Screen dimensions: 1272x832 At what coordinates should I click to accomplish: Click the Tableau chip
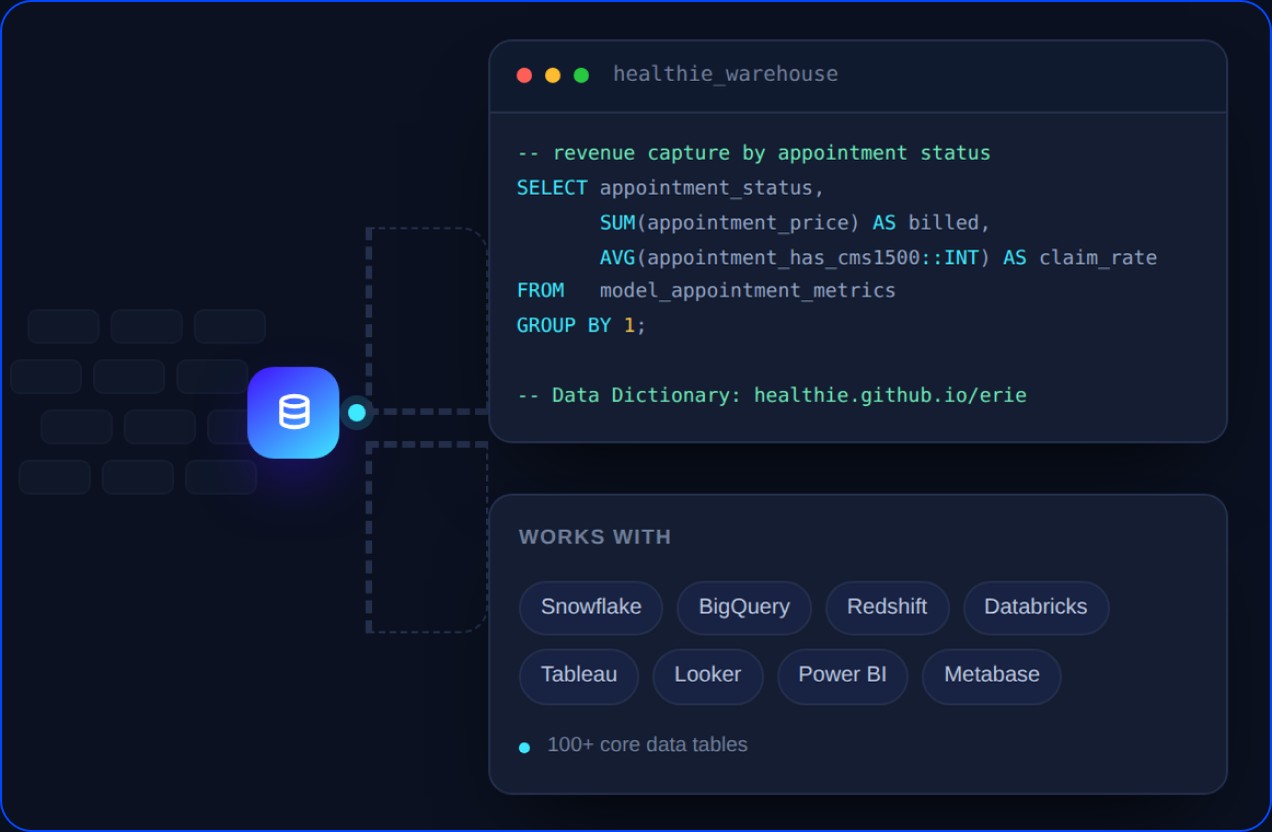tap(579, 675)
